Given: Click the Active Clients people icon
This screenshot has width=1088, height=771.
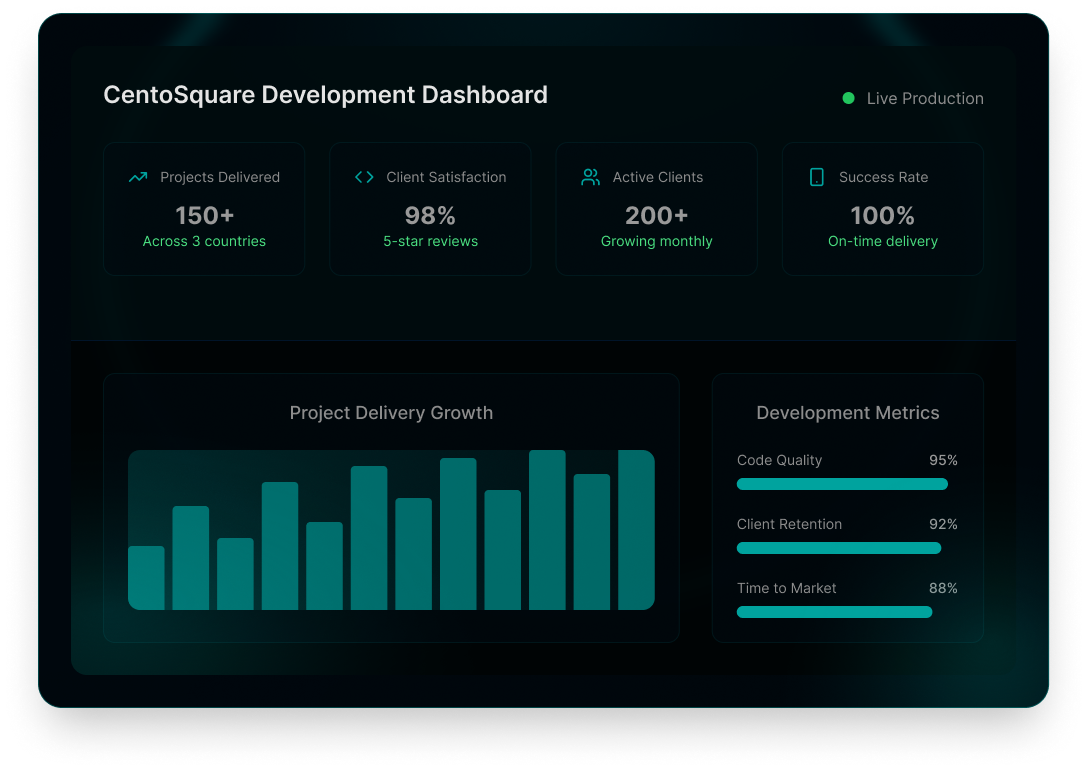Looking at the screenshot, I should 590,177.
